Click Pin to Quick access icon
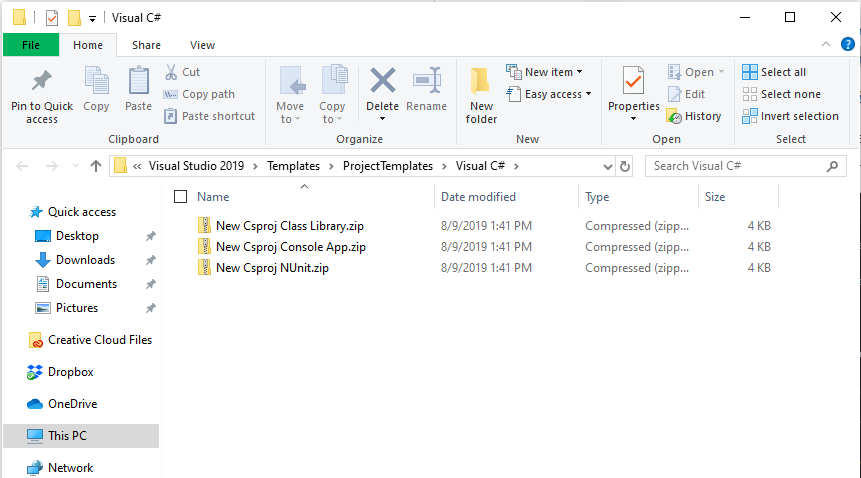 [x=42, y=81]
